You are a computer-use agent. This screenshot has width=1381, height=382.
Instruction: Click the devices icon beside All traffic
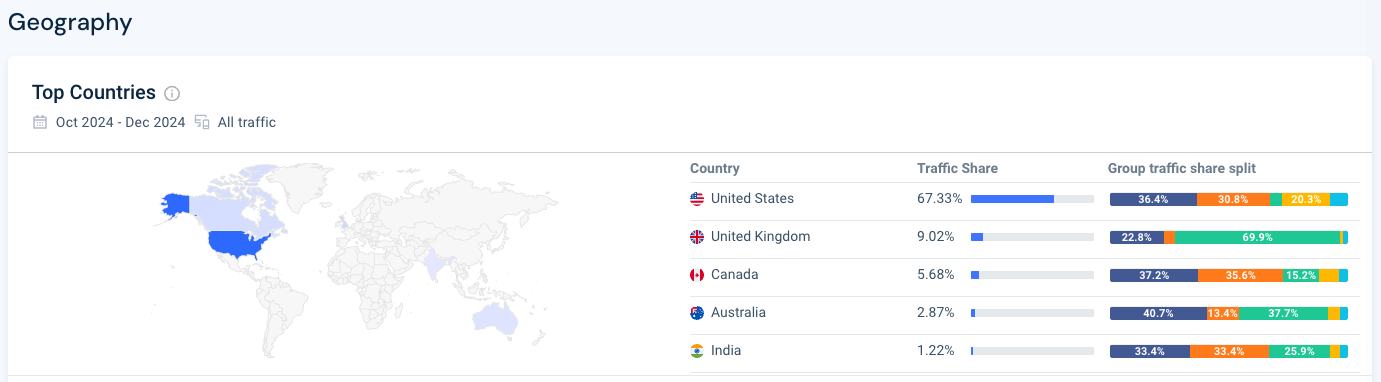pos(203,122)
